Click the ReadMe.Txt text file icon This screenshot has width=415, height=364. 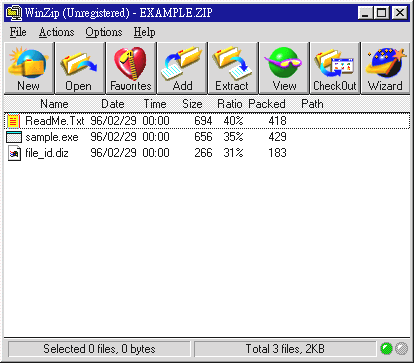(13, 121)
